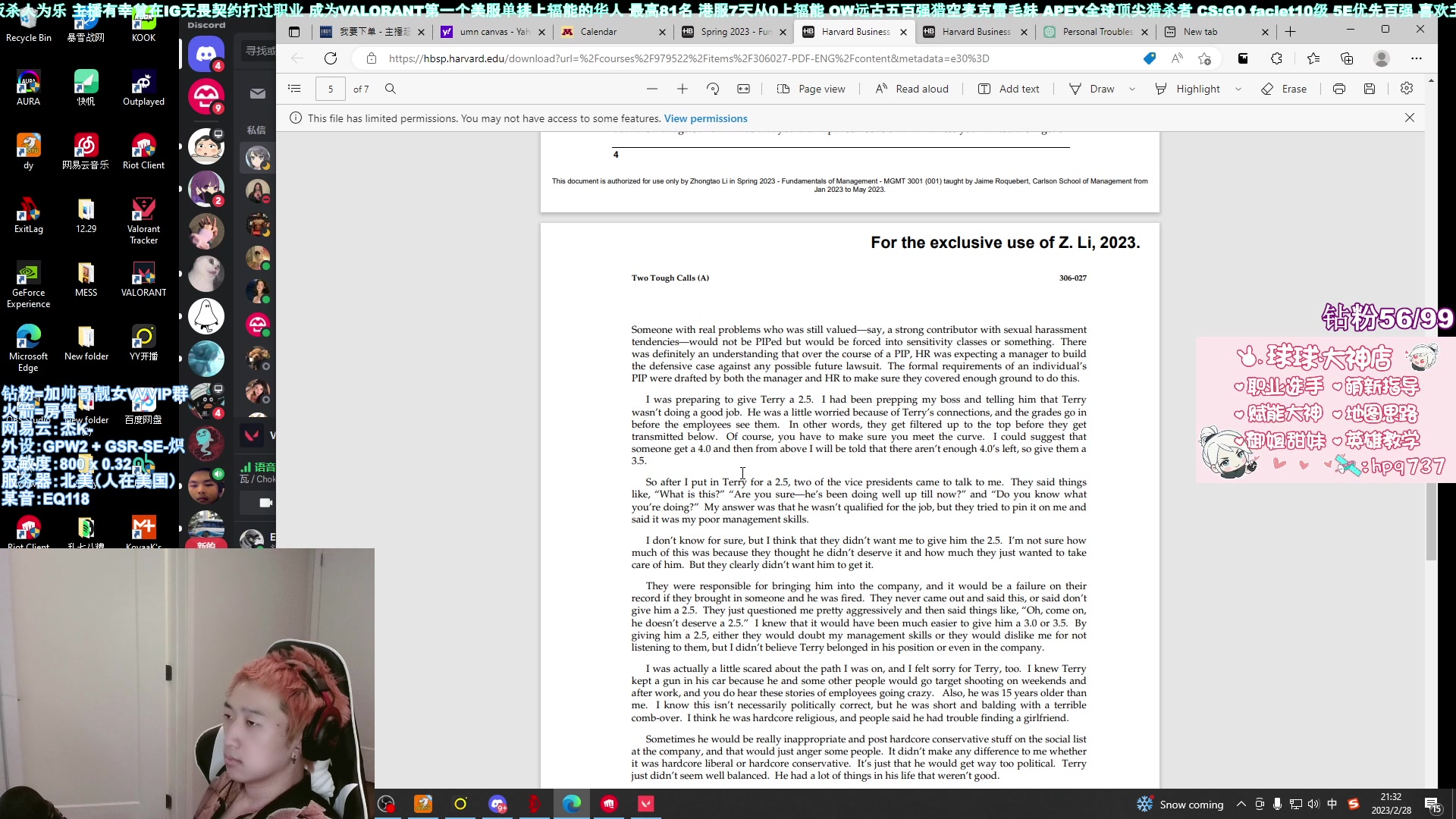Toggle volume in the system tray

pos(1313,805)
